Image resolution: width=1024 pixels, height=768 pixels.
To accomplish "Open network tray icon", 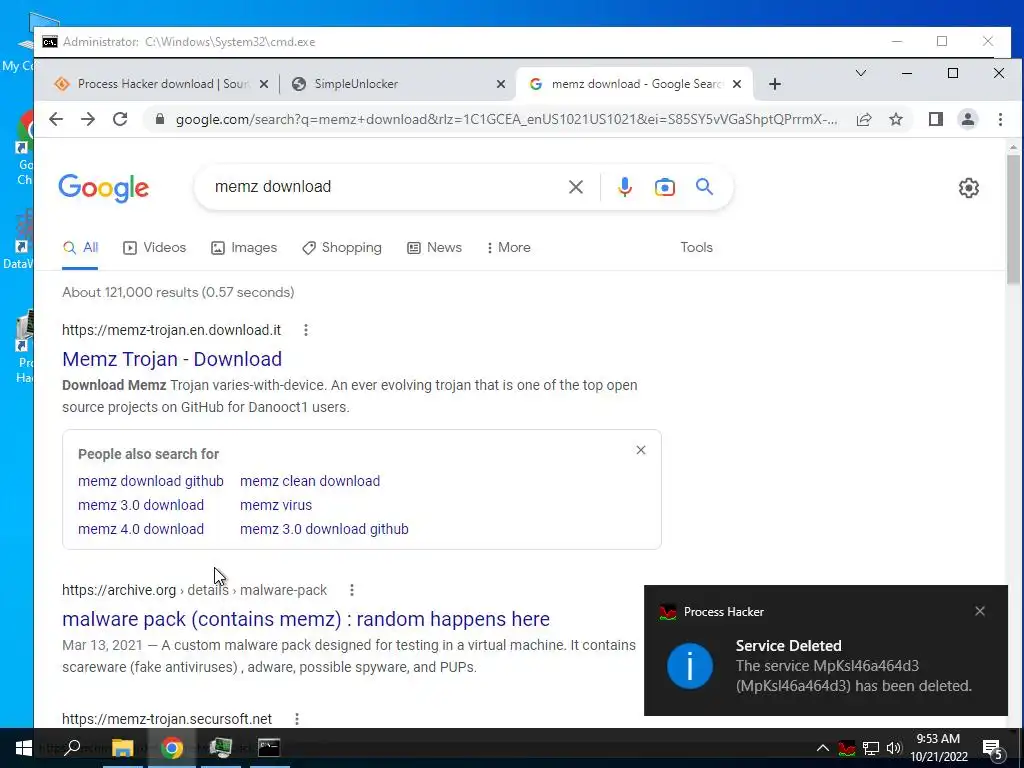I will [x=871, y=748].
